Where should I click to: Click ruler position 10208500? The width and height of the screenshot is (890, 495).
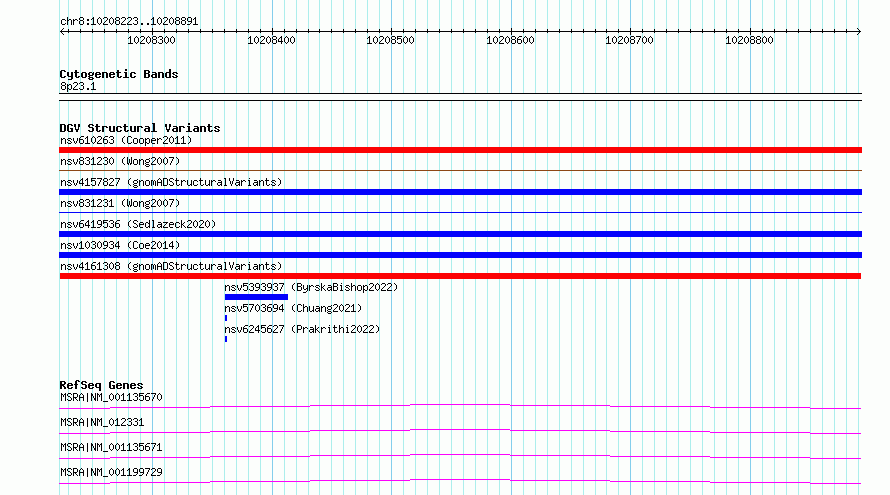pos(391,40)
